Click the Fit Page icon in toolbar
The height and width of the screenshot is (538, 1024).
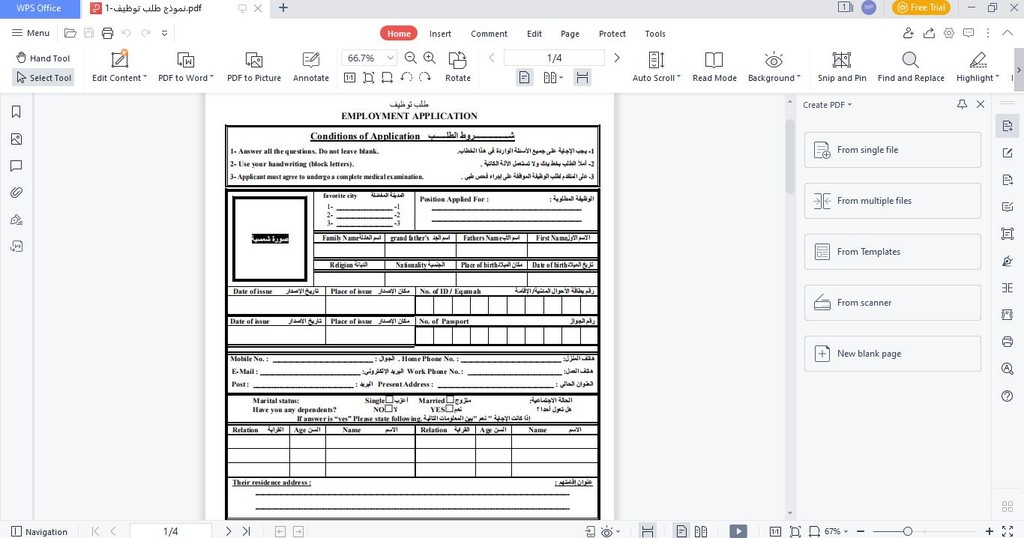[x=368, y=78]
